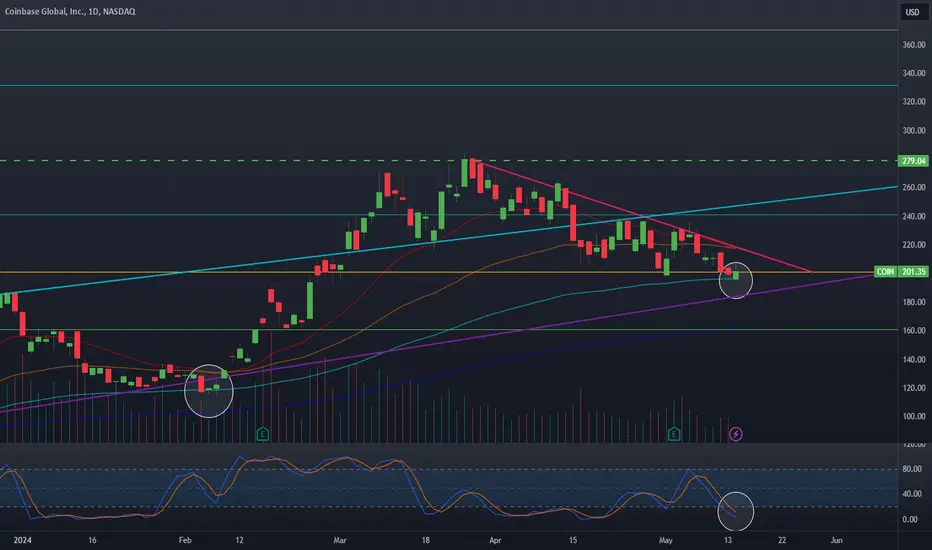
Task: Click the 300.00 price axis label
Action: tap(914, 131)
